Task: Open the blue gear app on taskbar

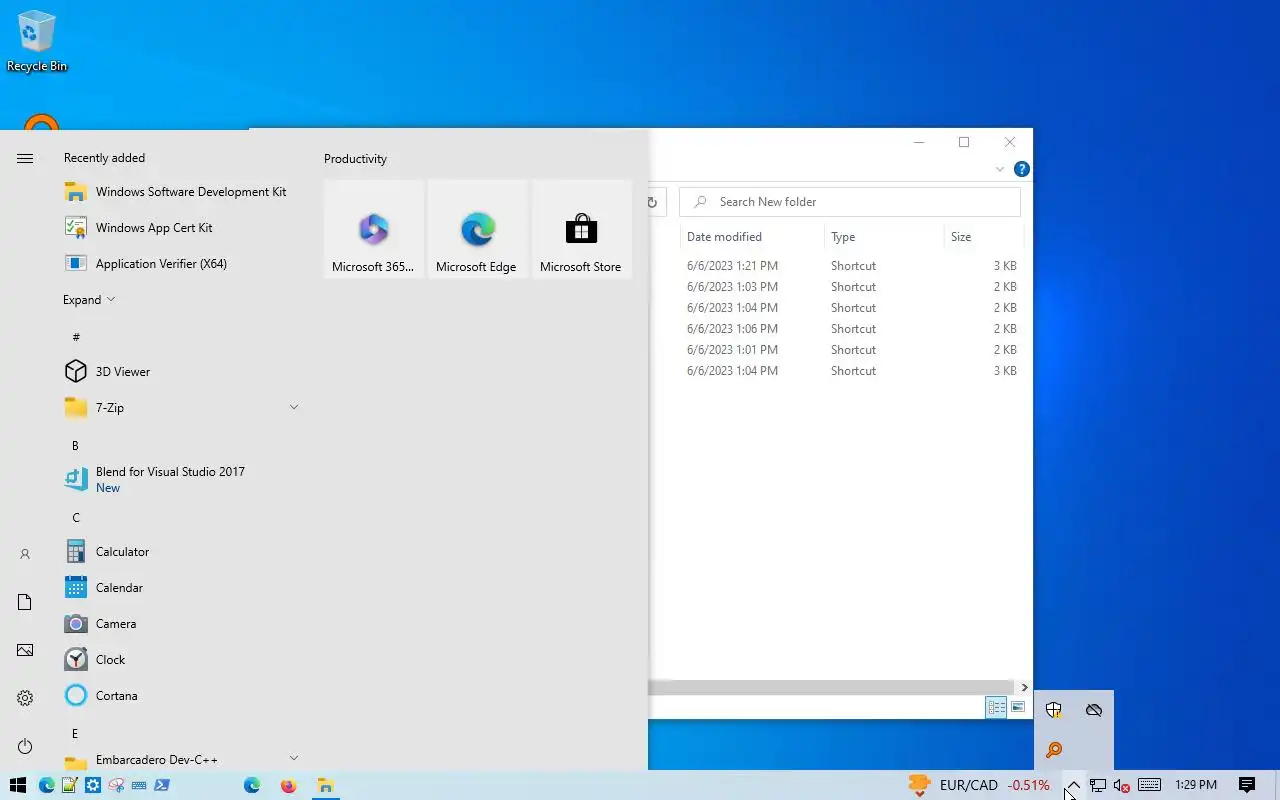Action: [92, 785]
